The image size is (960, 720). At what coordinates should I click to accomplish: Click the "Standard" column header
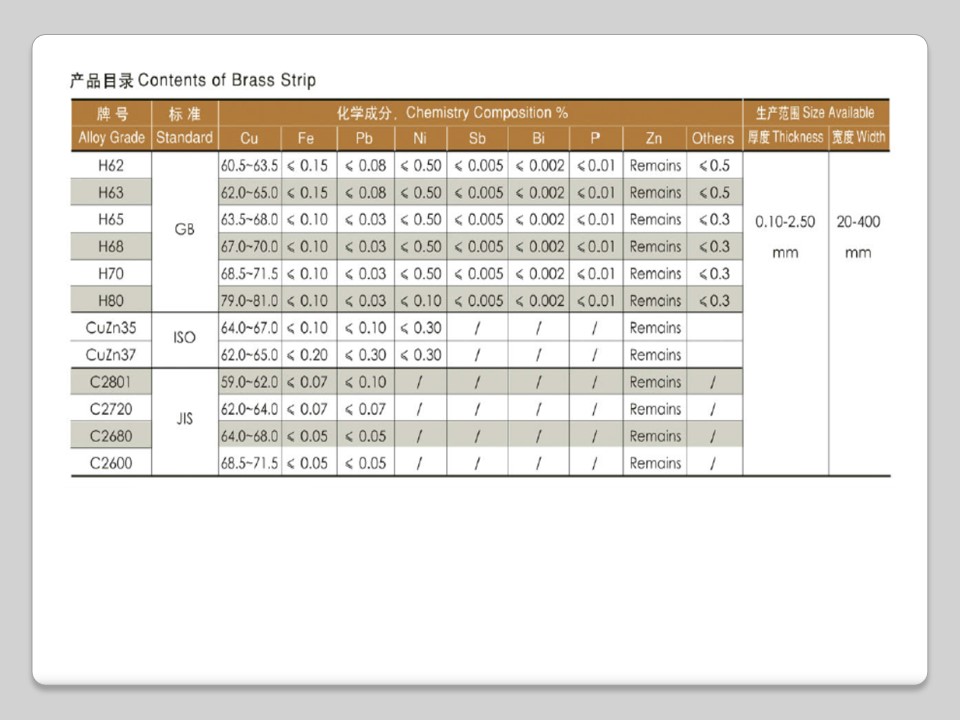click(184, 138)
